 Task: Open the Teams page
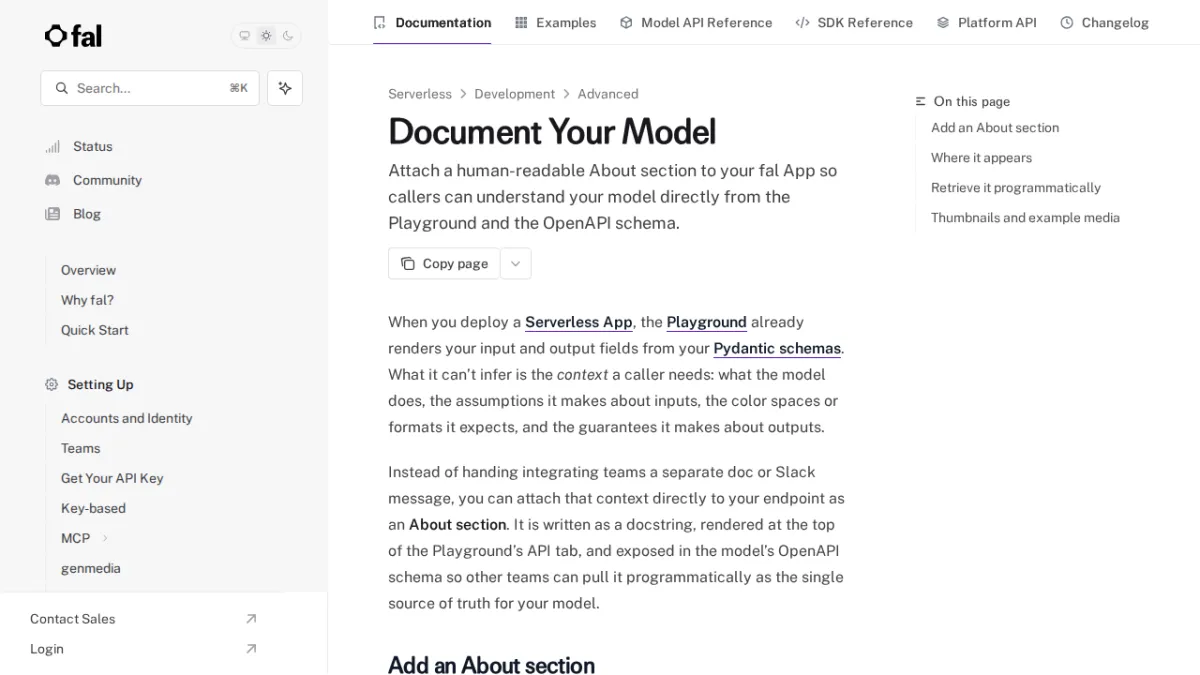click(80, 448)
